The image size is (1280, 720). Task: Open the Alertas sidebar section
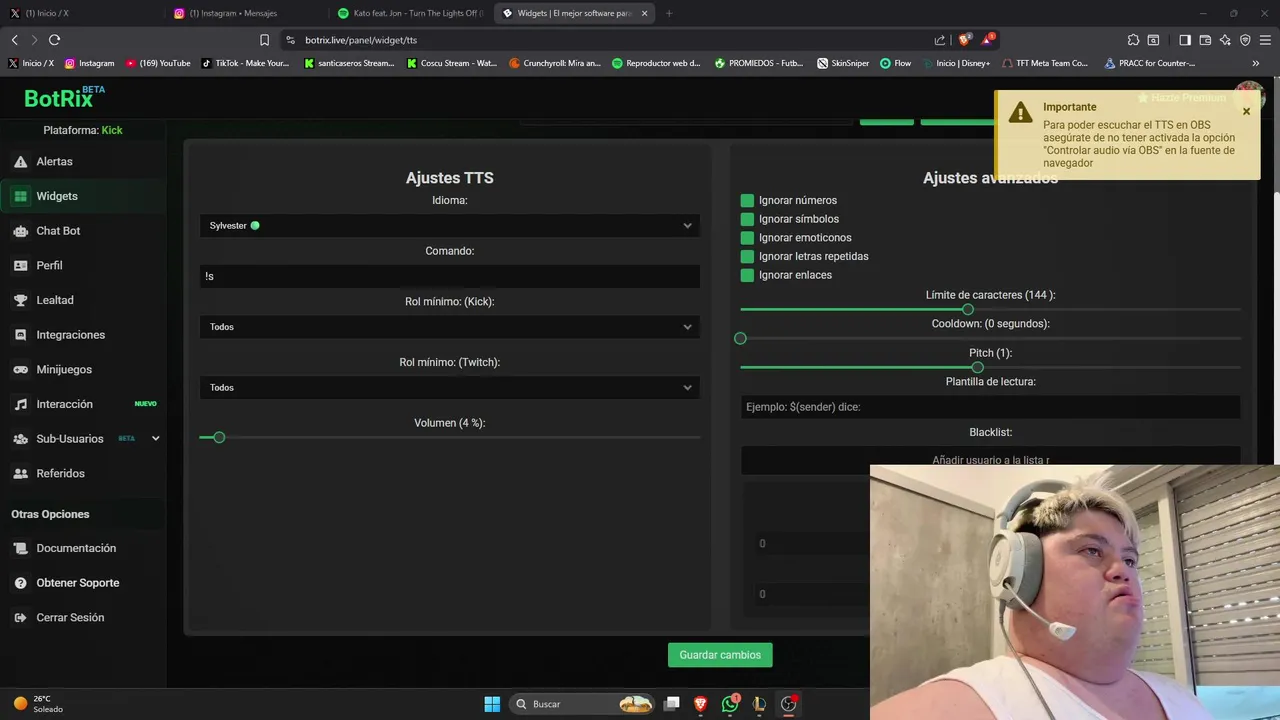pyautogui.click(x=54, y=161)
